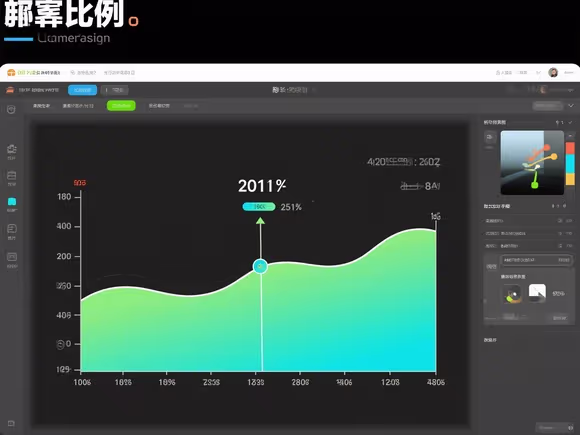Select the cyan color in vertical strip
580x435 pixels.
point(570,164)
